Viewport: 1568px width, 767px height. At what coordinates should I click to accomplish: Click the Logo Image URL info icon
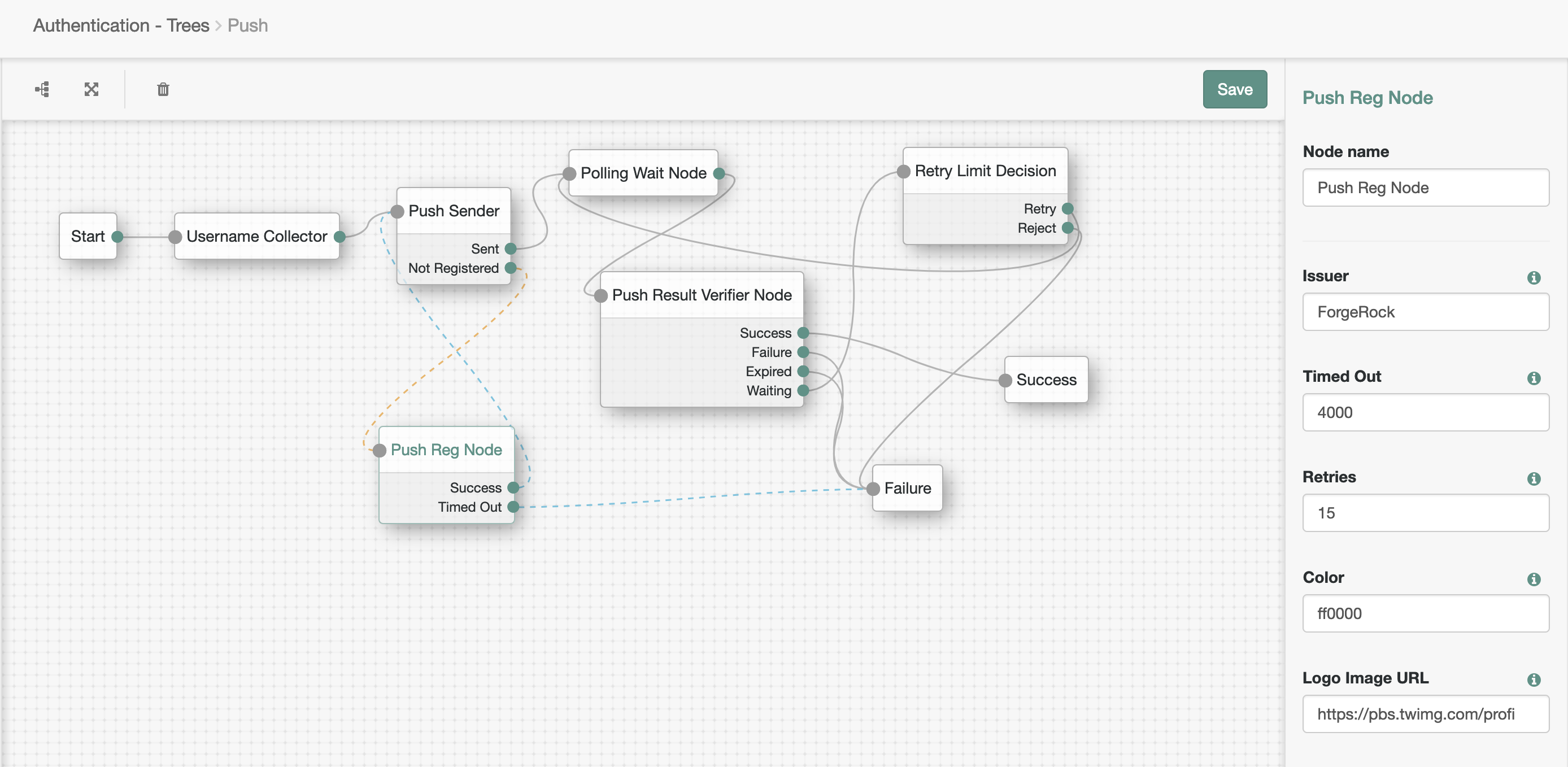click(1534, 679)
